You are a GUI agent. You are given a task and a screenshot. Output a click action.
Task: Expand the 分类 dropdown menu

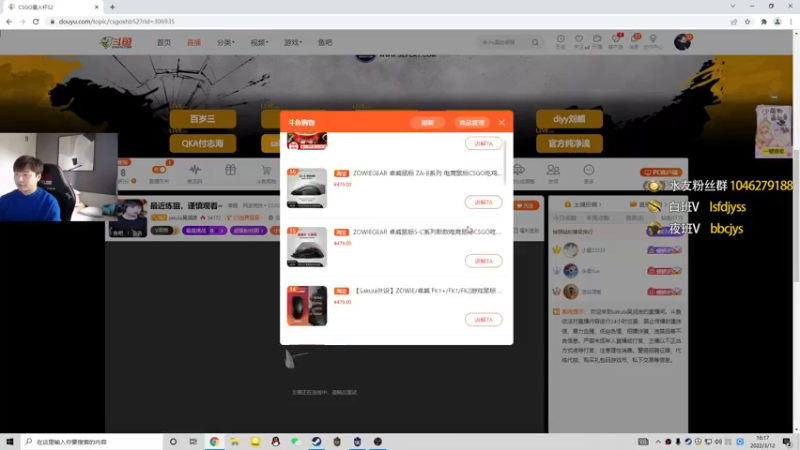coord(226,42)
